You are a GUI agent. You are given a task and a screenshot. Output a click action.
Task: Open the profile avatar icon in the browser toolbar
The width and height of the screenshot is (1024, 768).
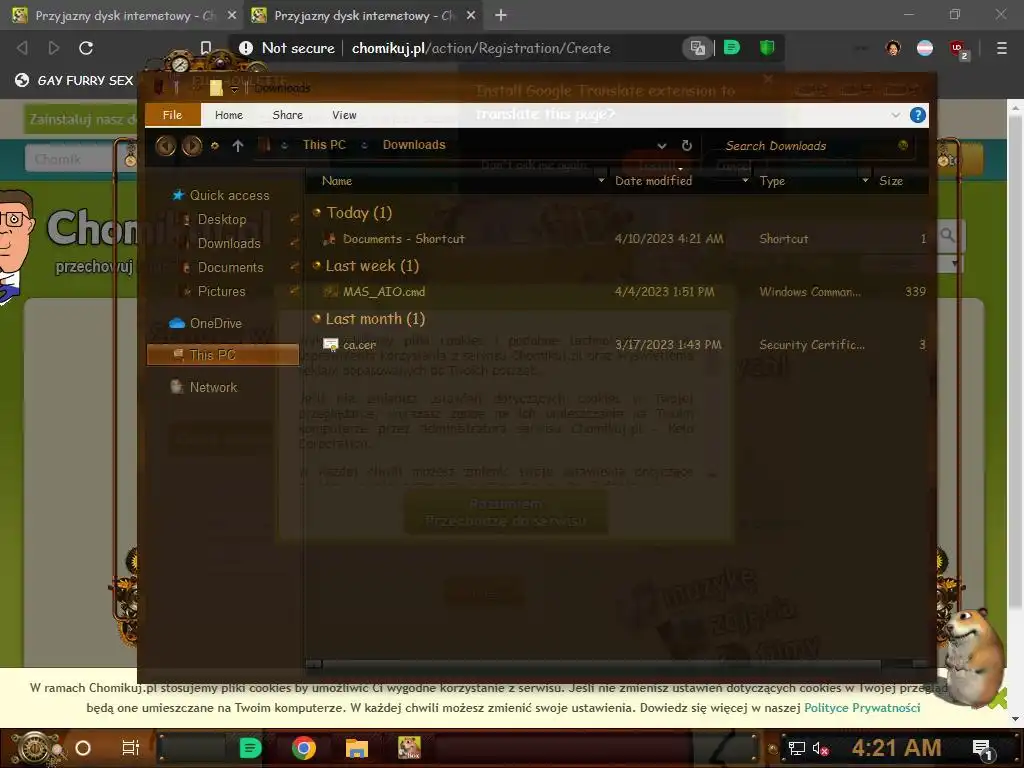pyautogui.click(x=893, y=48)
